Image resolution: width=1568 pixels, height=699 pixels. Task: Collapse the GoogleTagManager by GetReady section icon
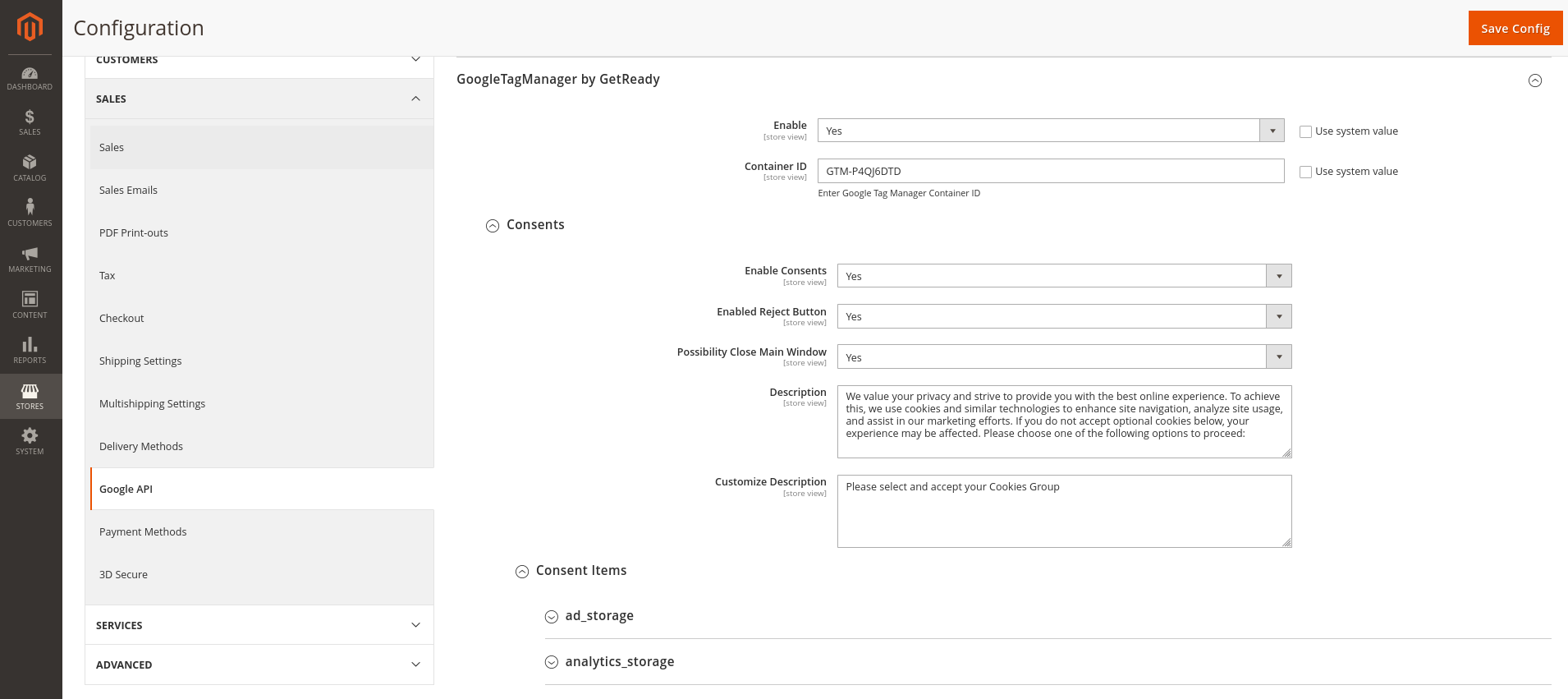click(1535, 80)
